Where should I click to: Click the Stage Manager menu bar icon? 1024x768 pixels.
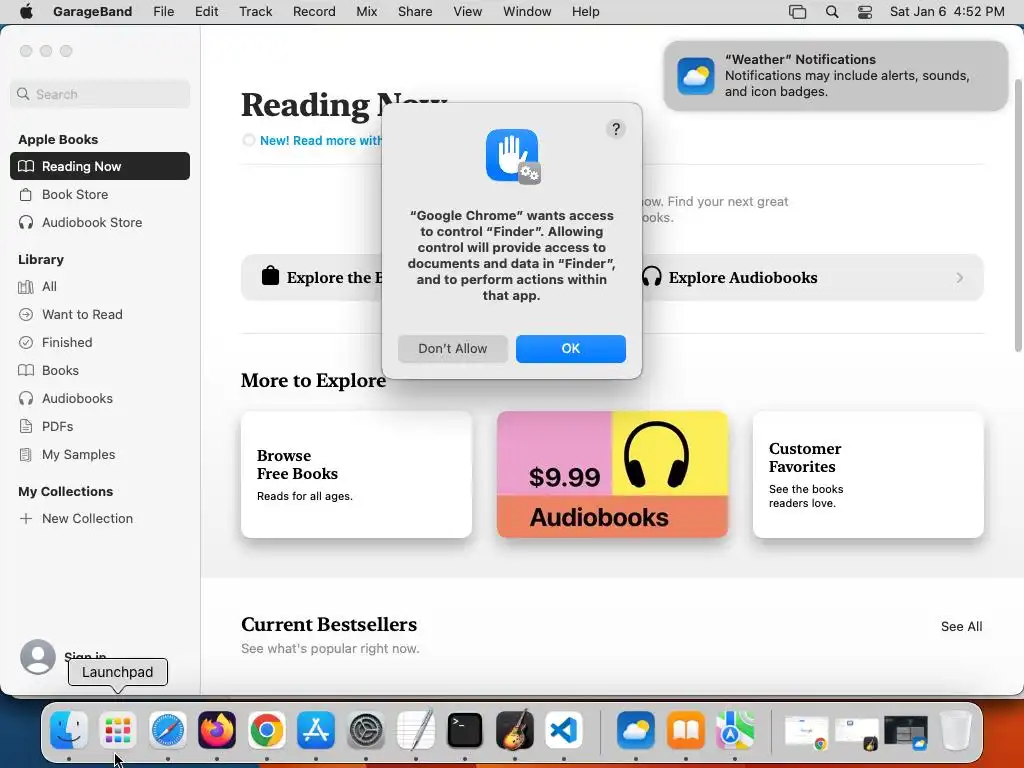click(797, 12)
